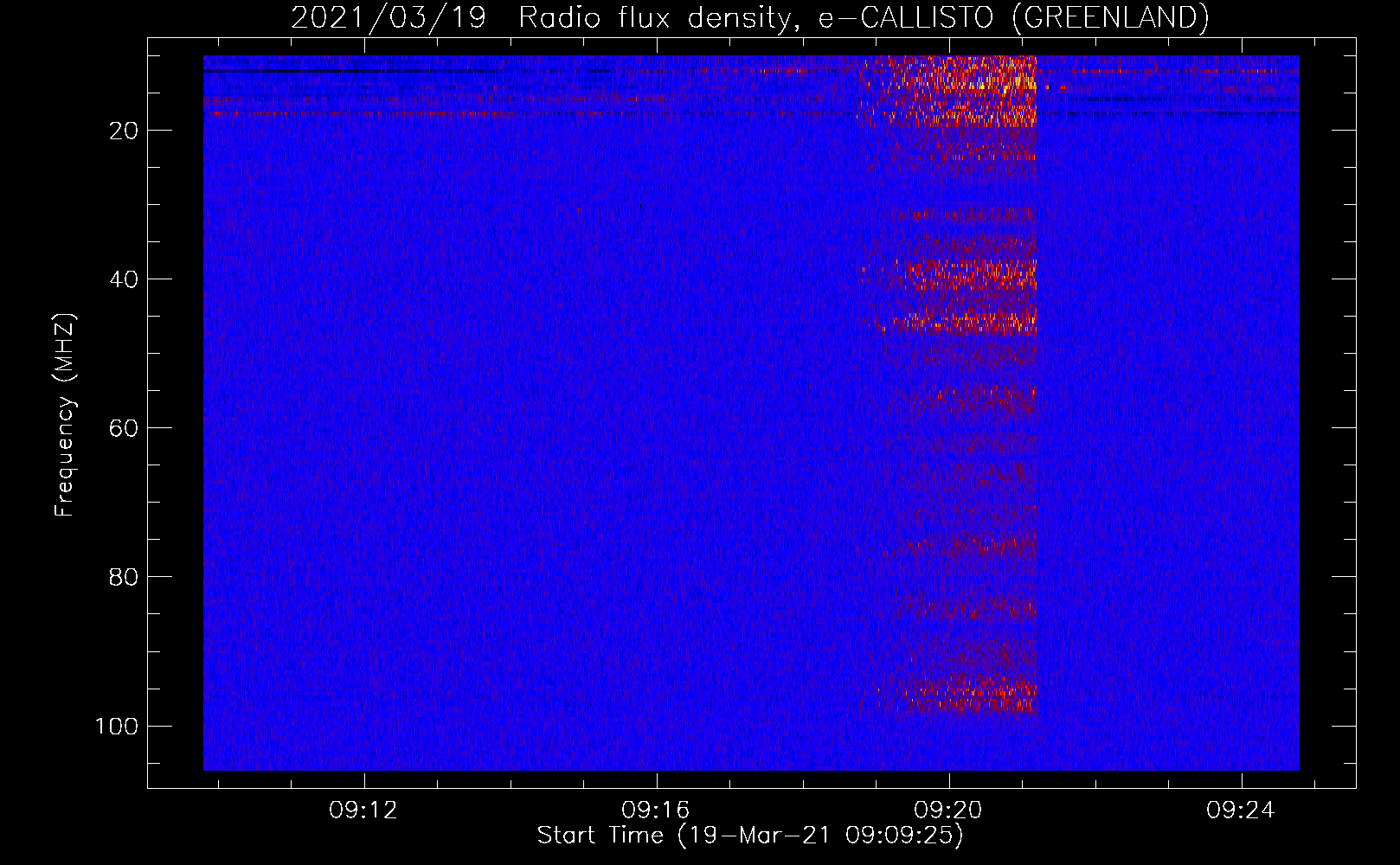The image size is (1400, 865).
Task: Select the 20 MHz frequency tick label
Action: pos(124,131)
